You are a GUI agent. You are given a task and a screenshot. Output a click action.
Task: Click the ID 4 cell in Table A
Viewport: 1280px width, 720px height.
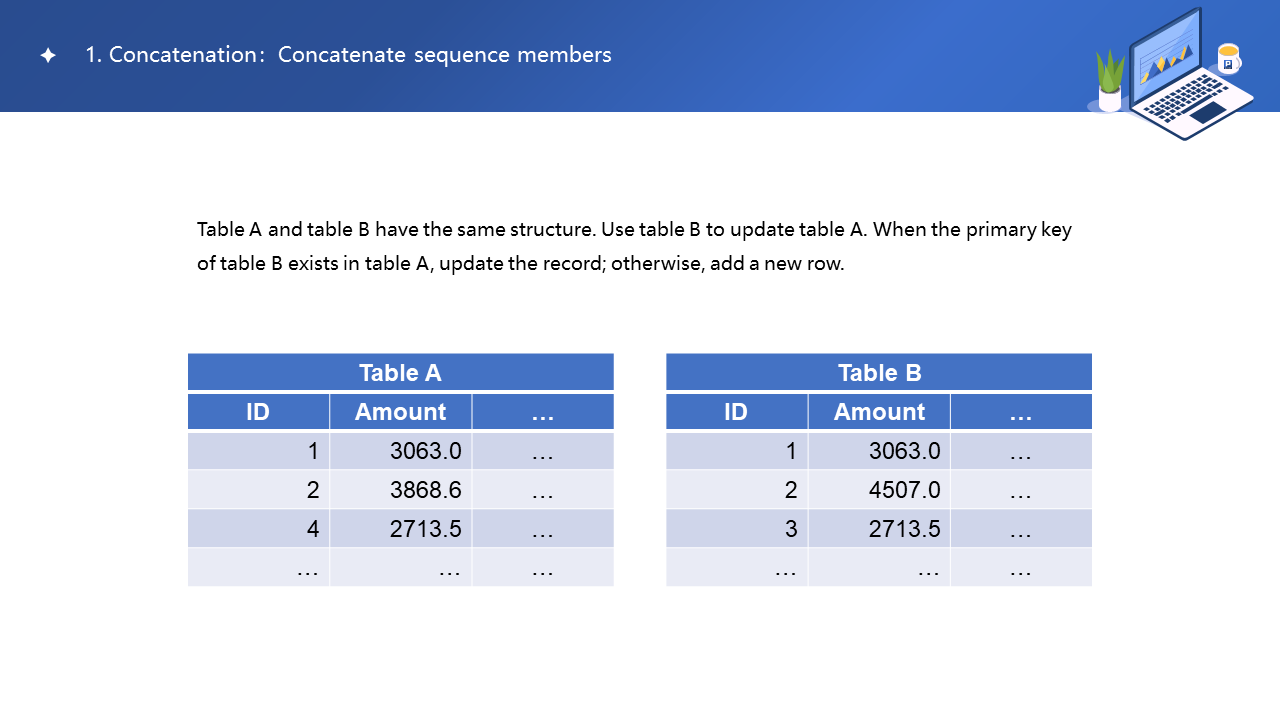[x=258, y=529]
